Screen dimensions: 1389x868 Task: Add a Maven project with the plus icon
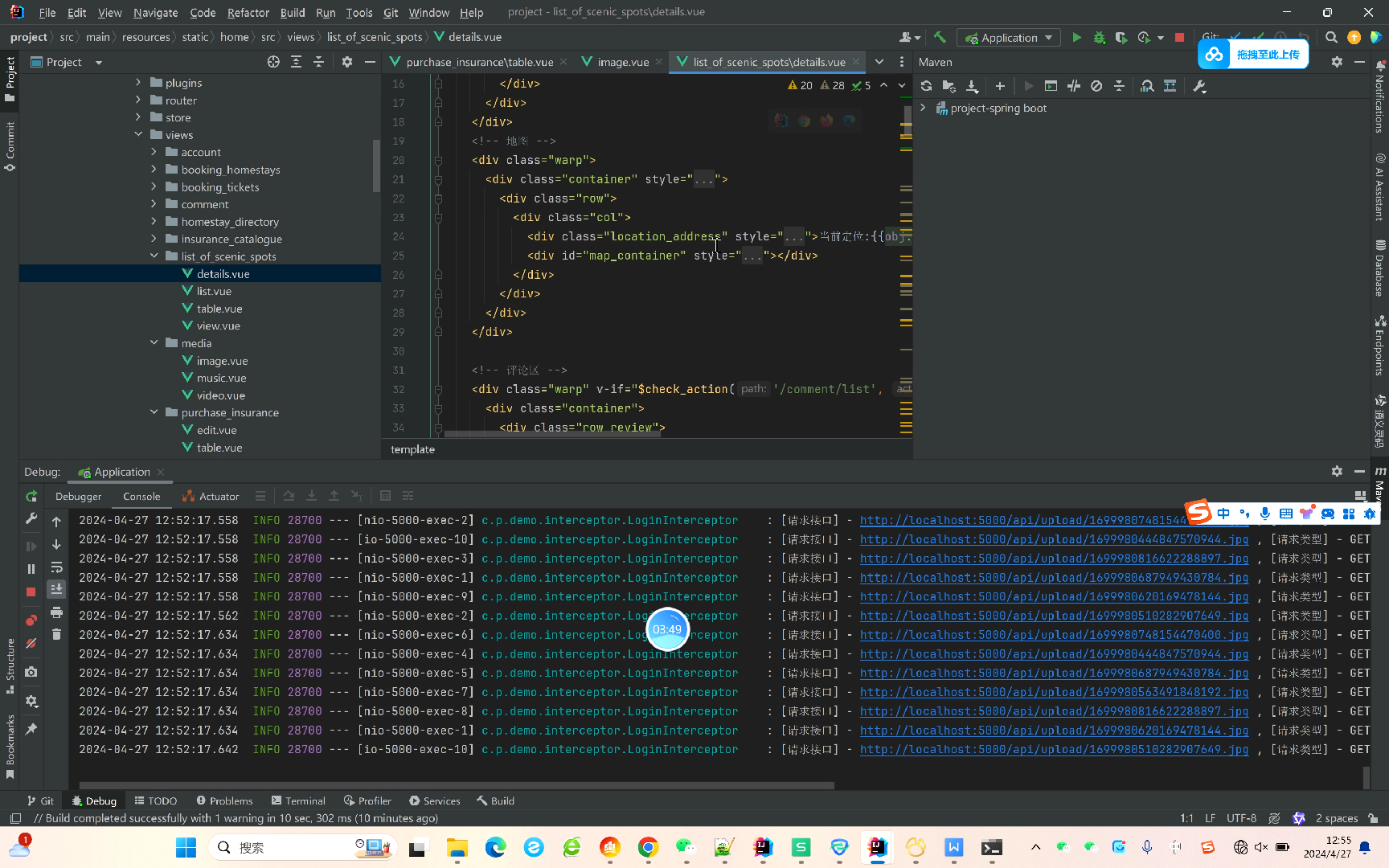[x=1000, y=86]
